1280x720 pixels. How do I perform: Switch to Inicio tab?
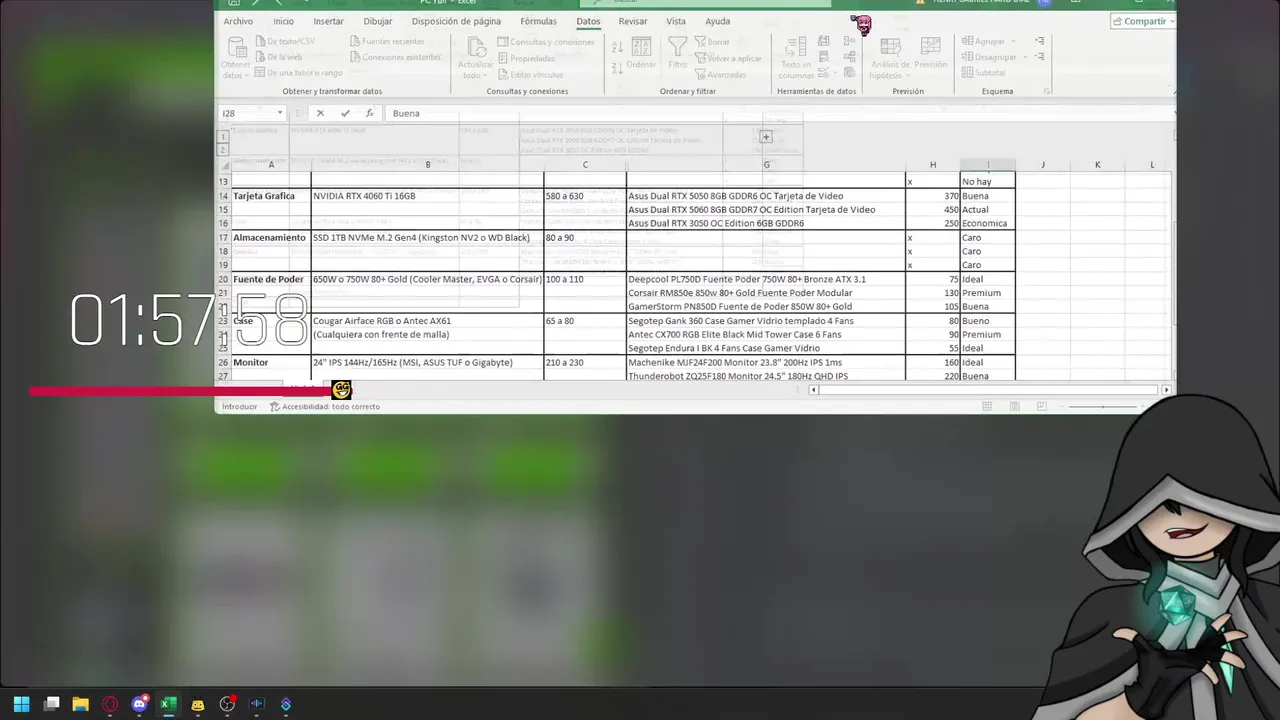click(284, 21)
